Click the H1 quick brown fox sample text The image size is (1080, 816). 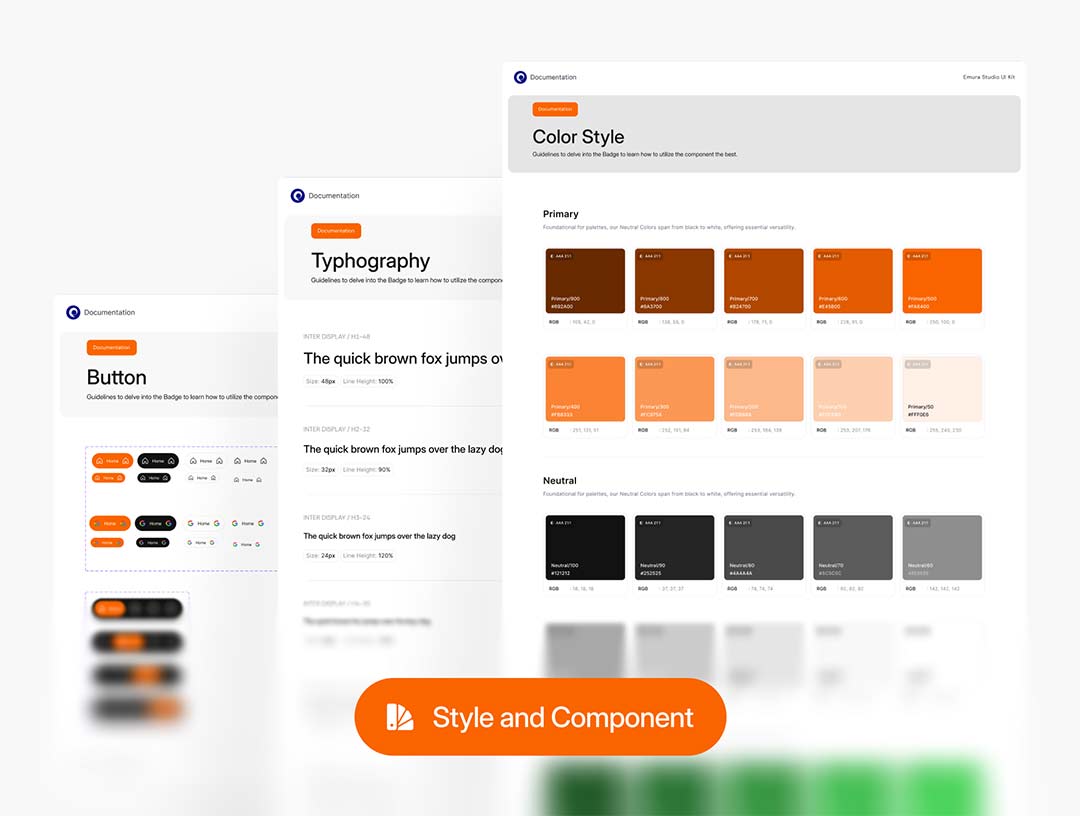click(x=402, y=359)
